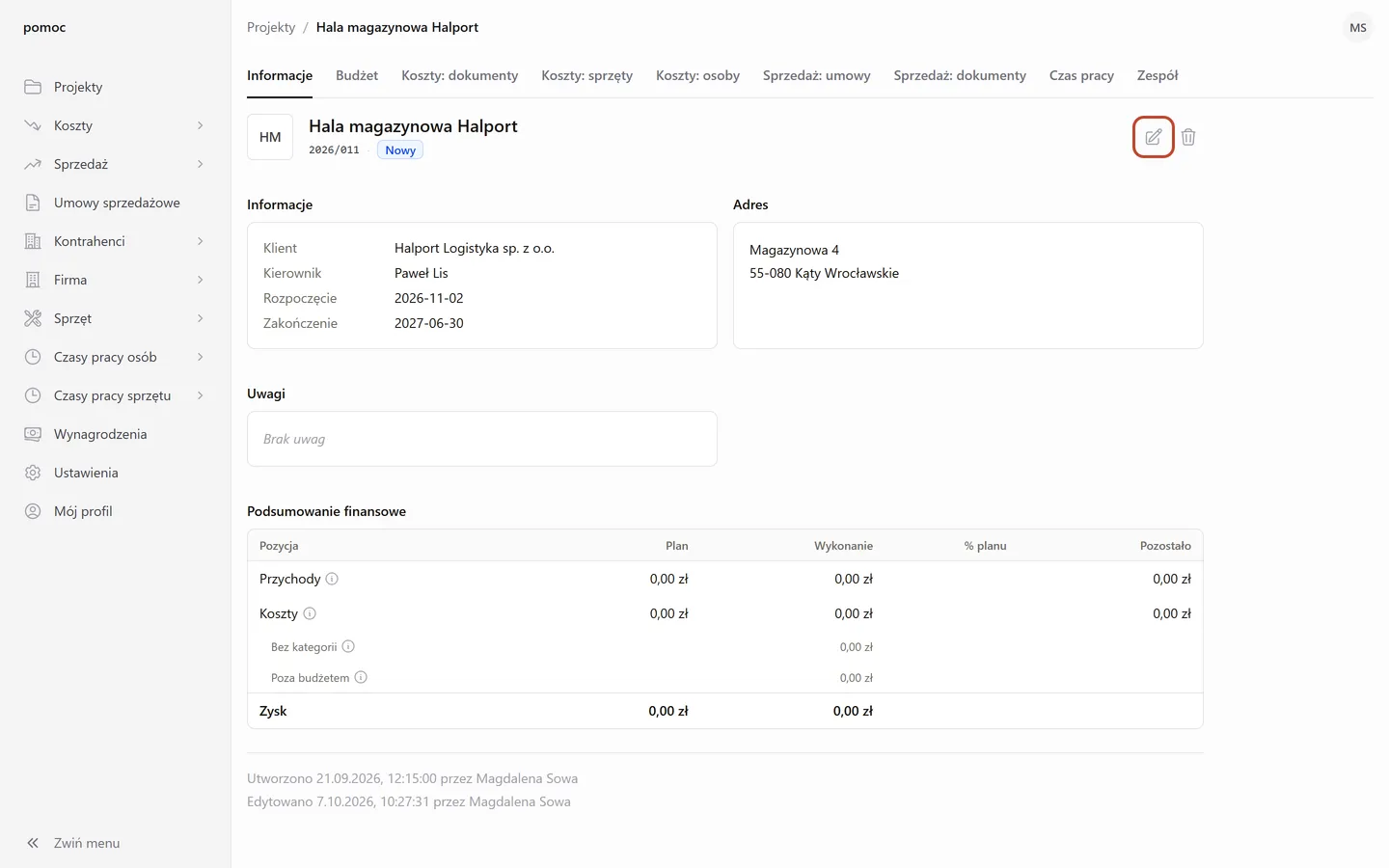Expand the Kontrahenci submenu chevron
Screen dimensions: 1389x868
tap(201, 241)
